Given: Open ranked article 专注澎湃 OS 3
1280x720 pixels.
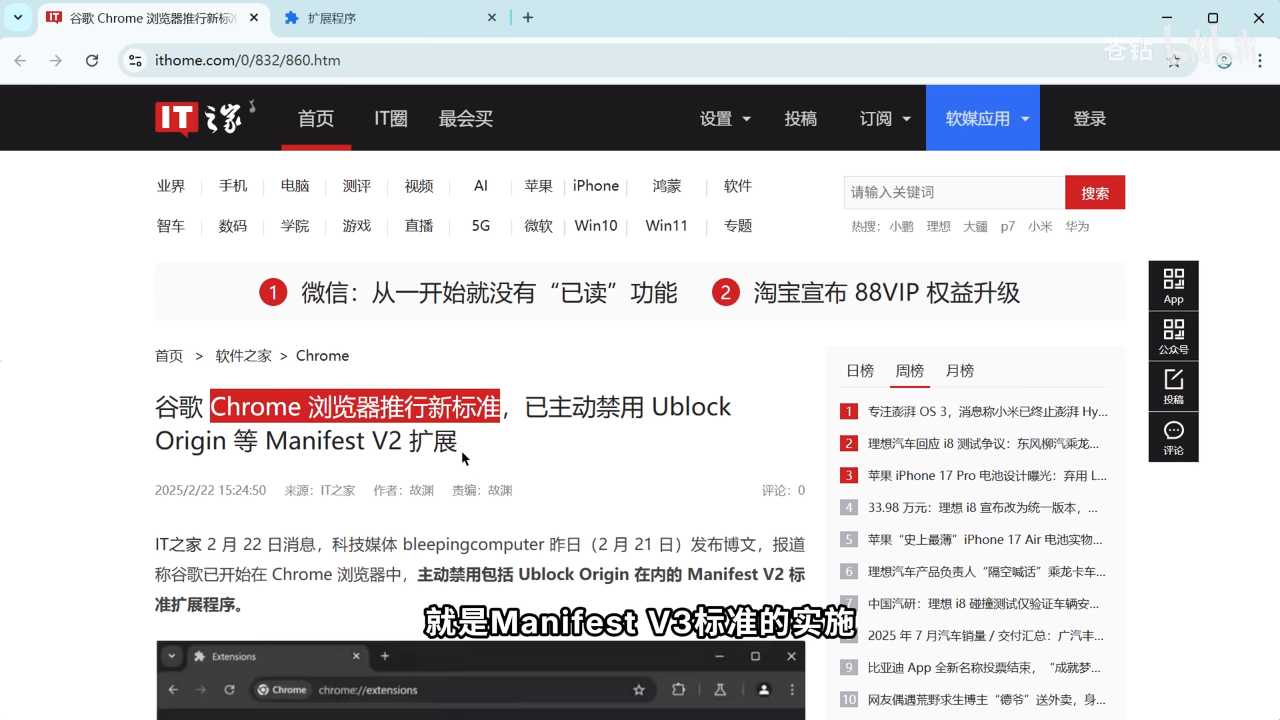Looking at the screenshot, I should pyautogui.click(x=988, y=411).
